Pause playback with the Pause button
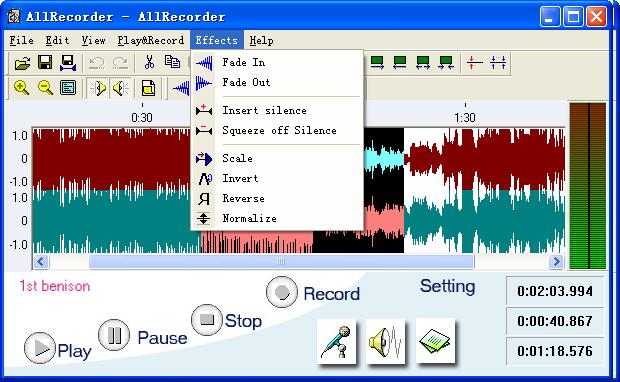The height and width of the screenshot is (382, 620). point(114,335)
